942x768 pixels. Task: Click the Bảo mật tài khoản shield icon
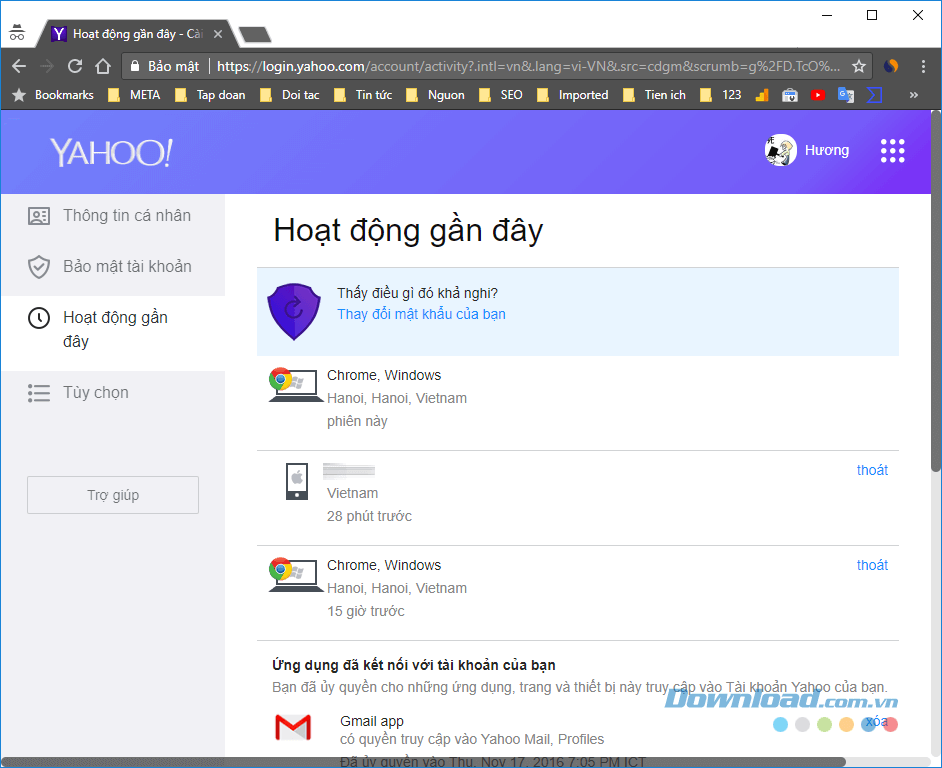39,267
